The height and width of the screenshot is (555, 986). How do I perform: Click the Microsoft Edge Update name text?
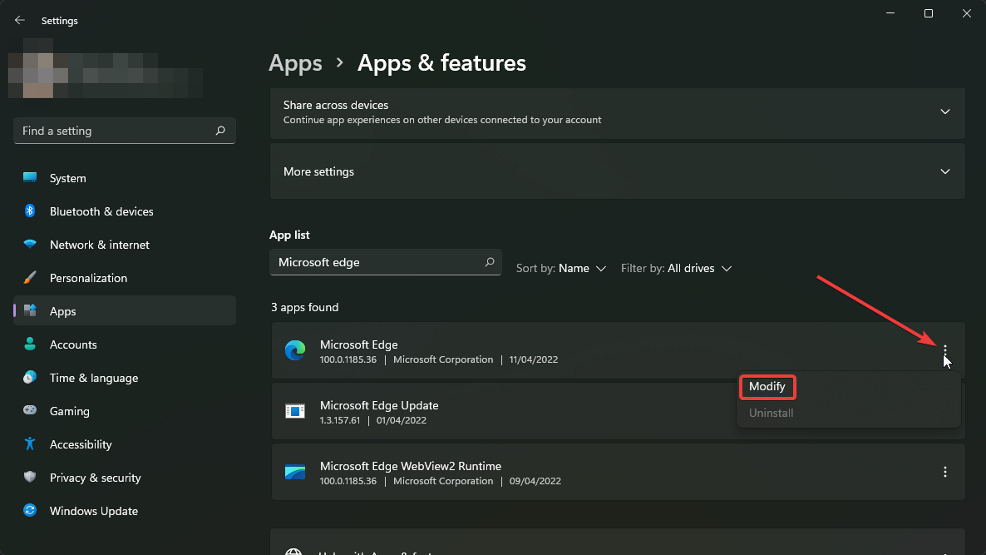379,405
